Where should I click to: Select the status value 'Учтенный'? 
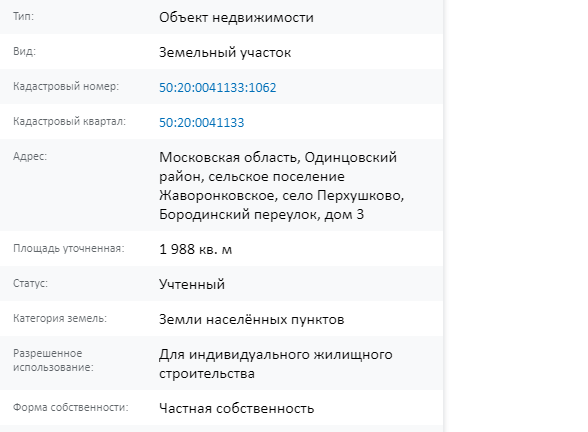[x=192, y=284]
